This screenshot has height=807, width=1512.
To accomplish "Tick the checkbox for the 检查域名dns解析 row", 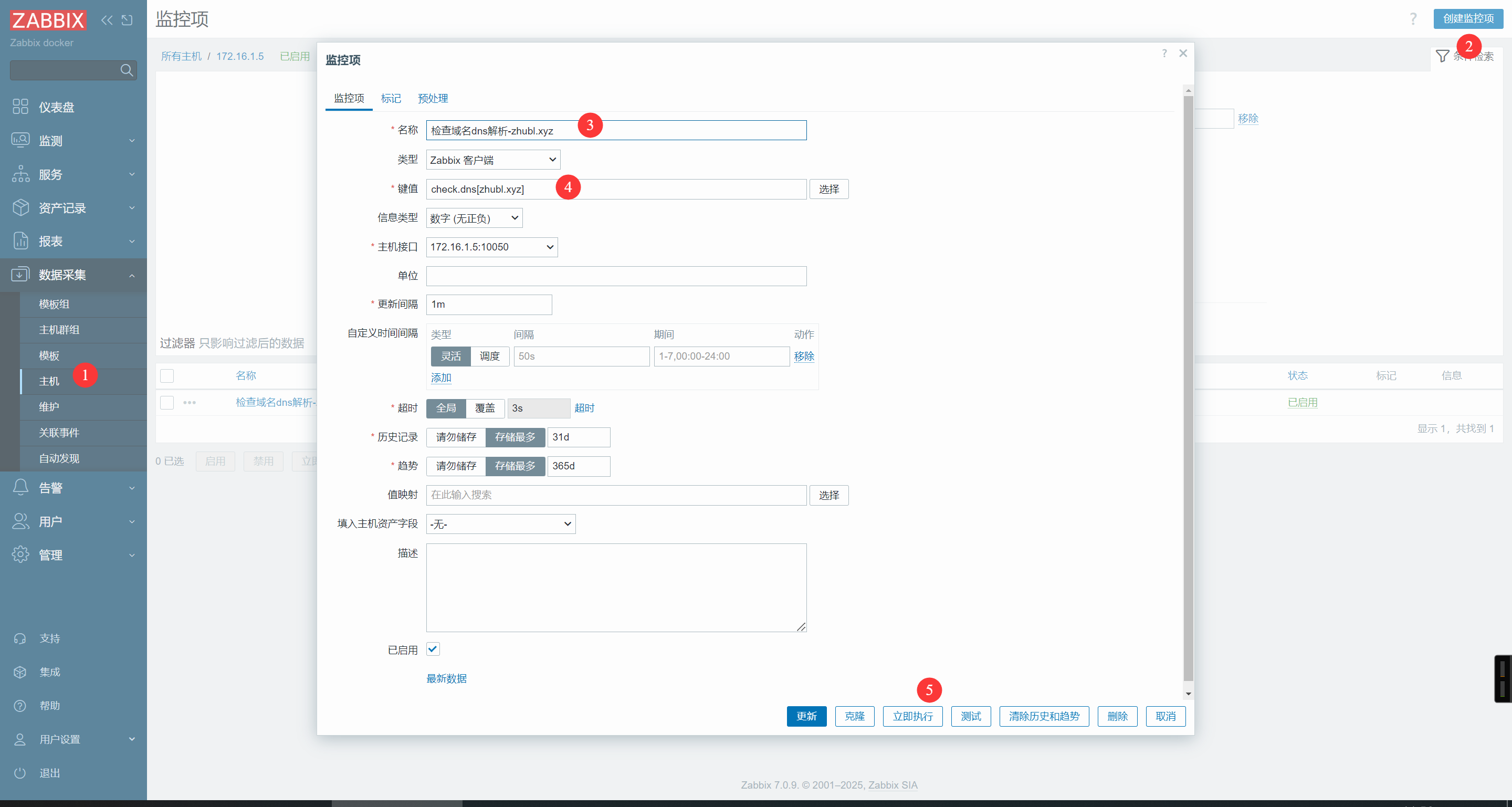I will click(x=167, y=403).
